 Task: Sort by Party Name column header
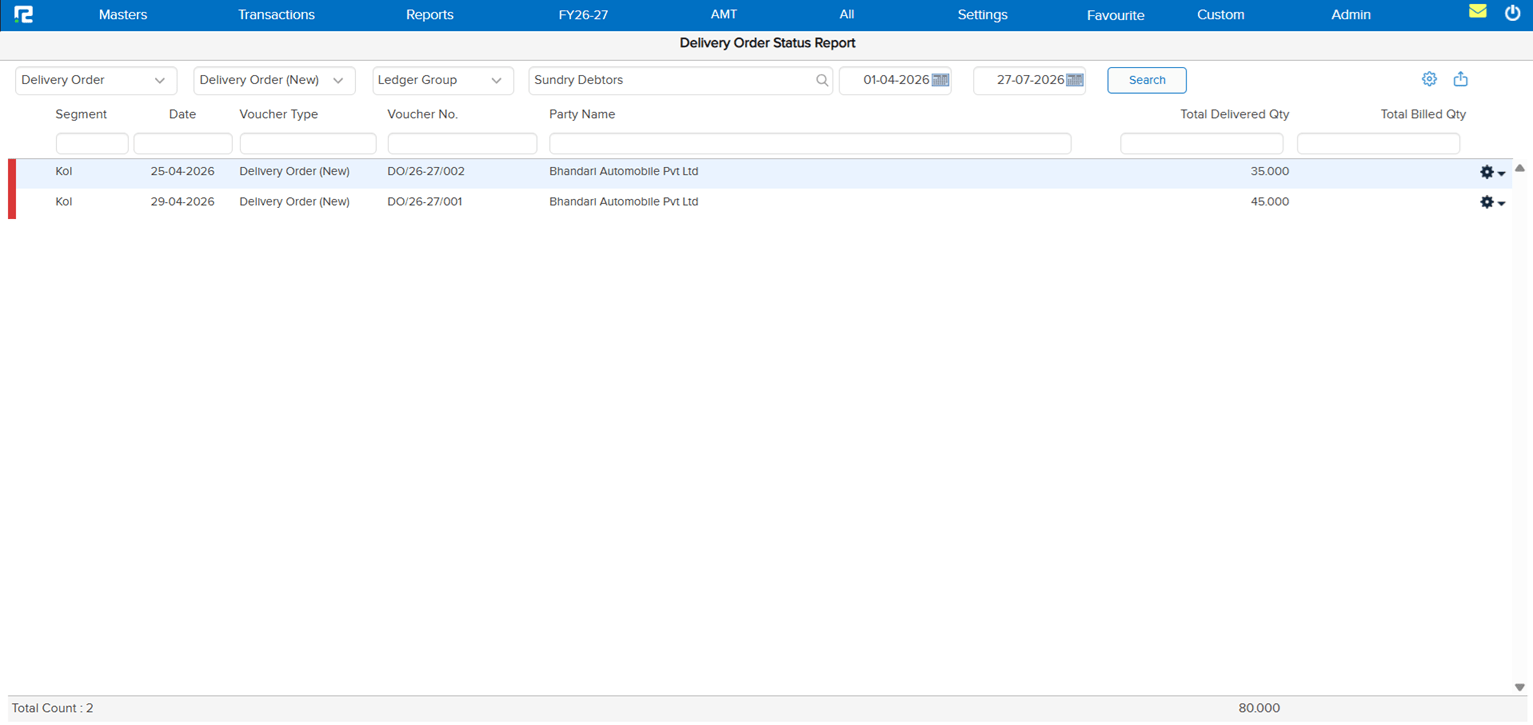(582, 115)
